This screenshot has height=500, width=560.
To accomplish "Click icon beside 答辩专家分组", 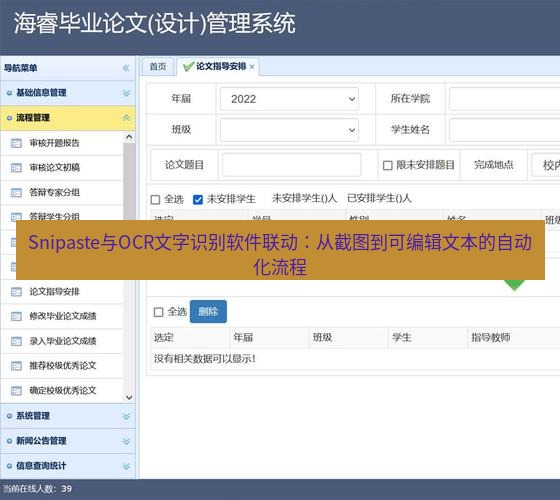I will (x=16, y=193).
